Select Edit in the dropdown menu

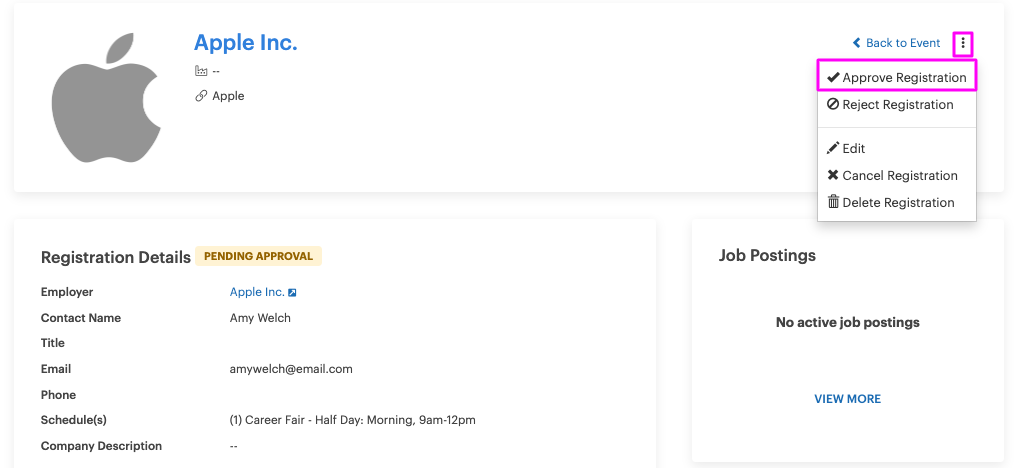(896, 148)
